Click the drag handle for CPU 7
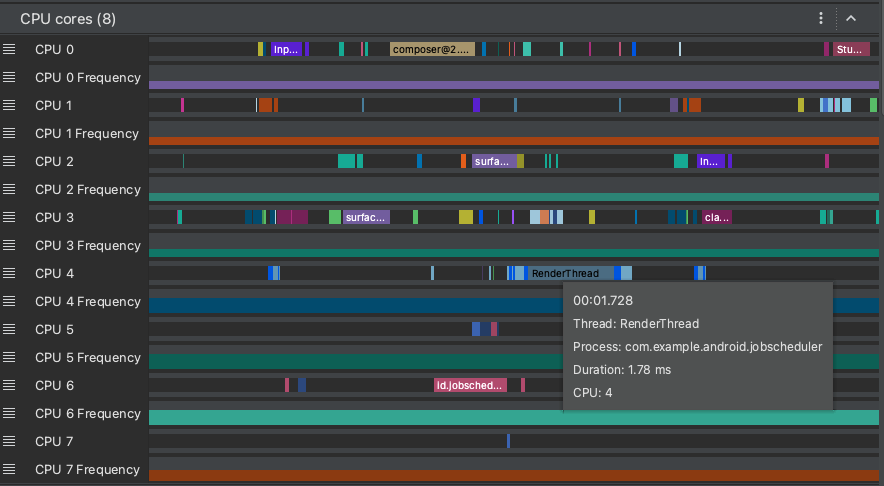This screenshot has height=486, width=884. tap(9, 441)
